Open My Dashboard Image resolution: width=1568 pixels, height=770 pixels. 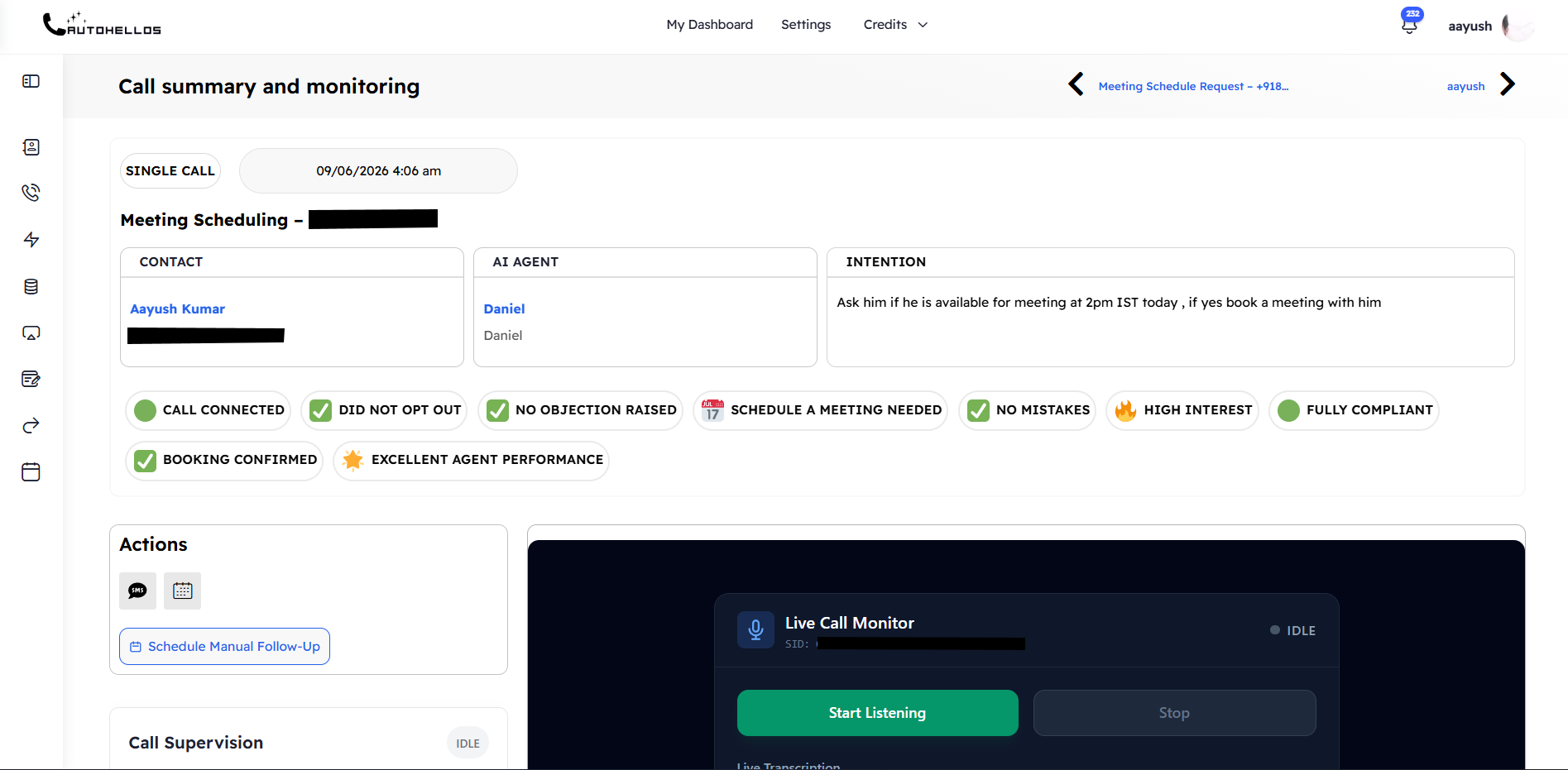click(710, 25)
